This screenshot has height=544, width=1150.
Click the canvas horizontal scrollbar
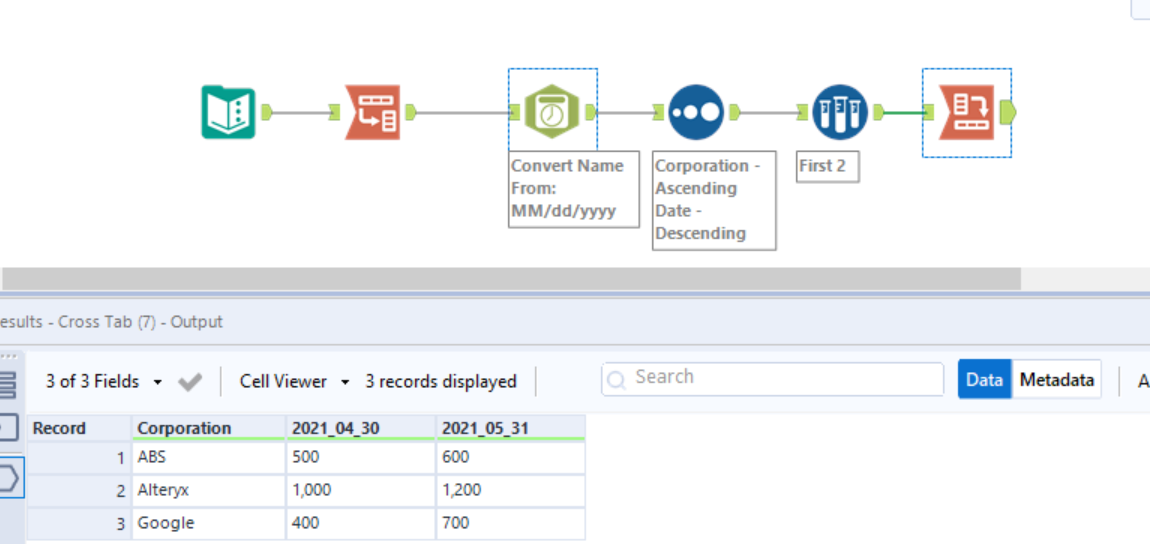510,278
